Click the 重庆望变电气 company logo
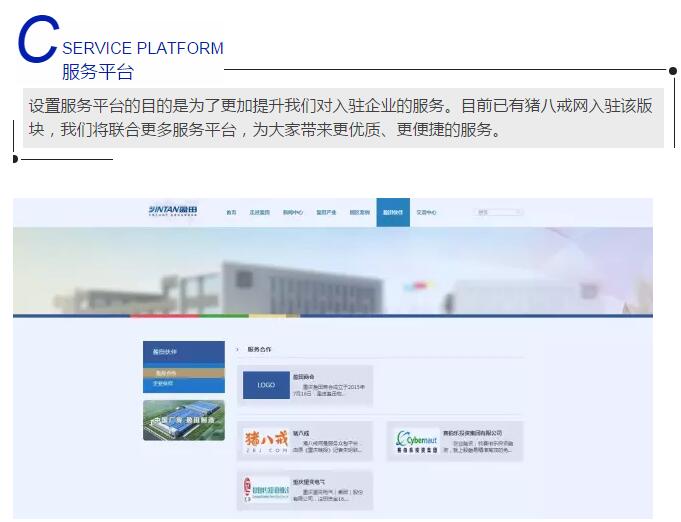681x522 pixels. pos(265,490)
